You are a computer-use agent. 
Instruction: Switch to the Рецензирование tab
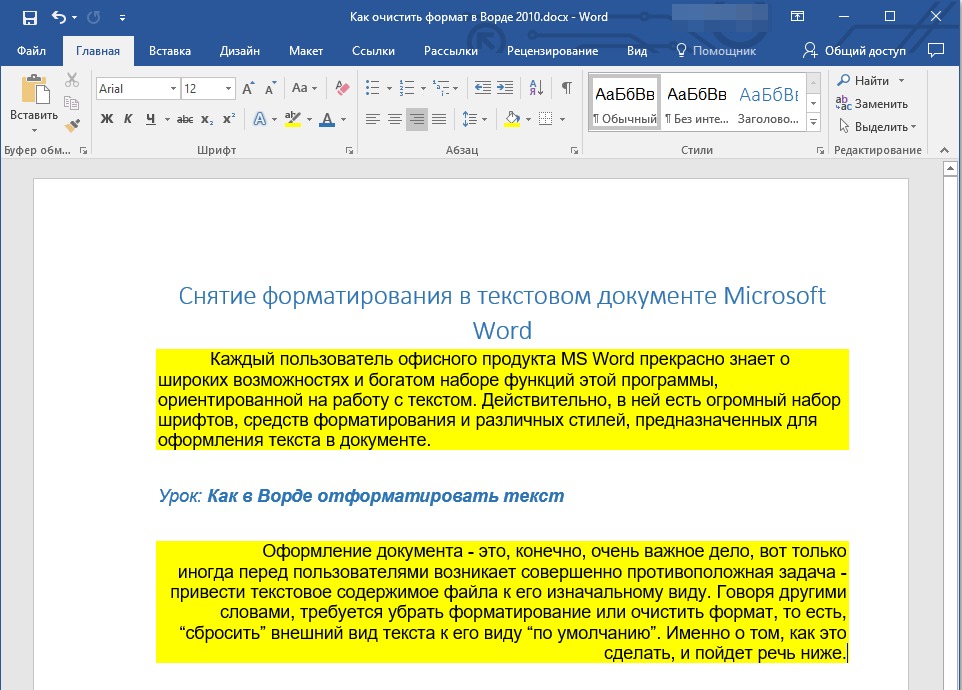tap(552, 51)
